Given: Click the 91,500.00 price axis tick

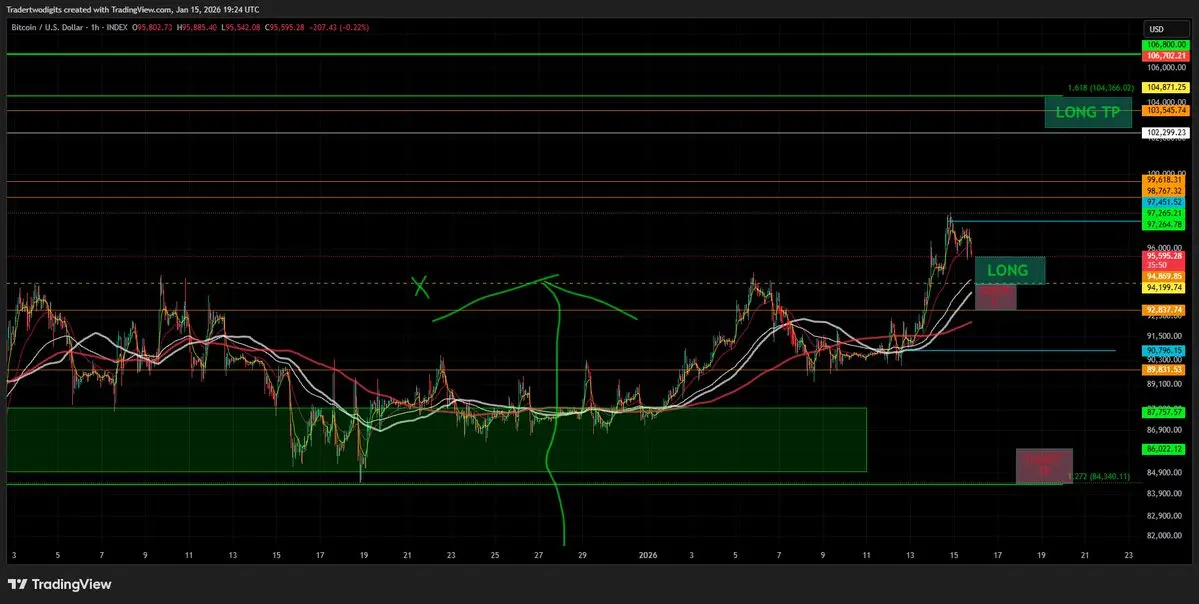Looking at the screenshot, I should point(1165,336).
